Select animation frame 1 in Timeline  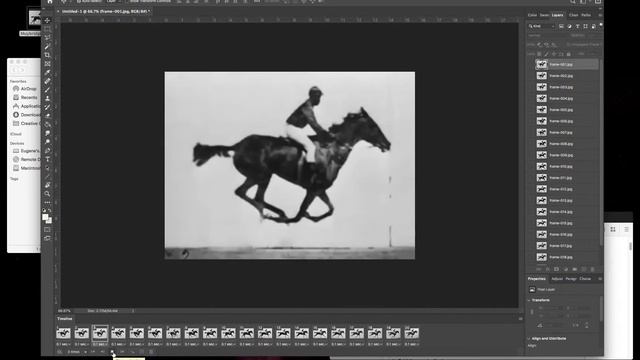[x=63, y=333]
